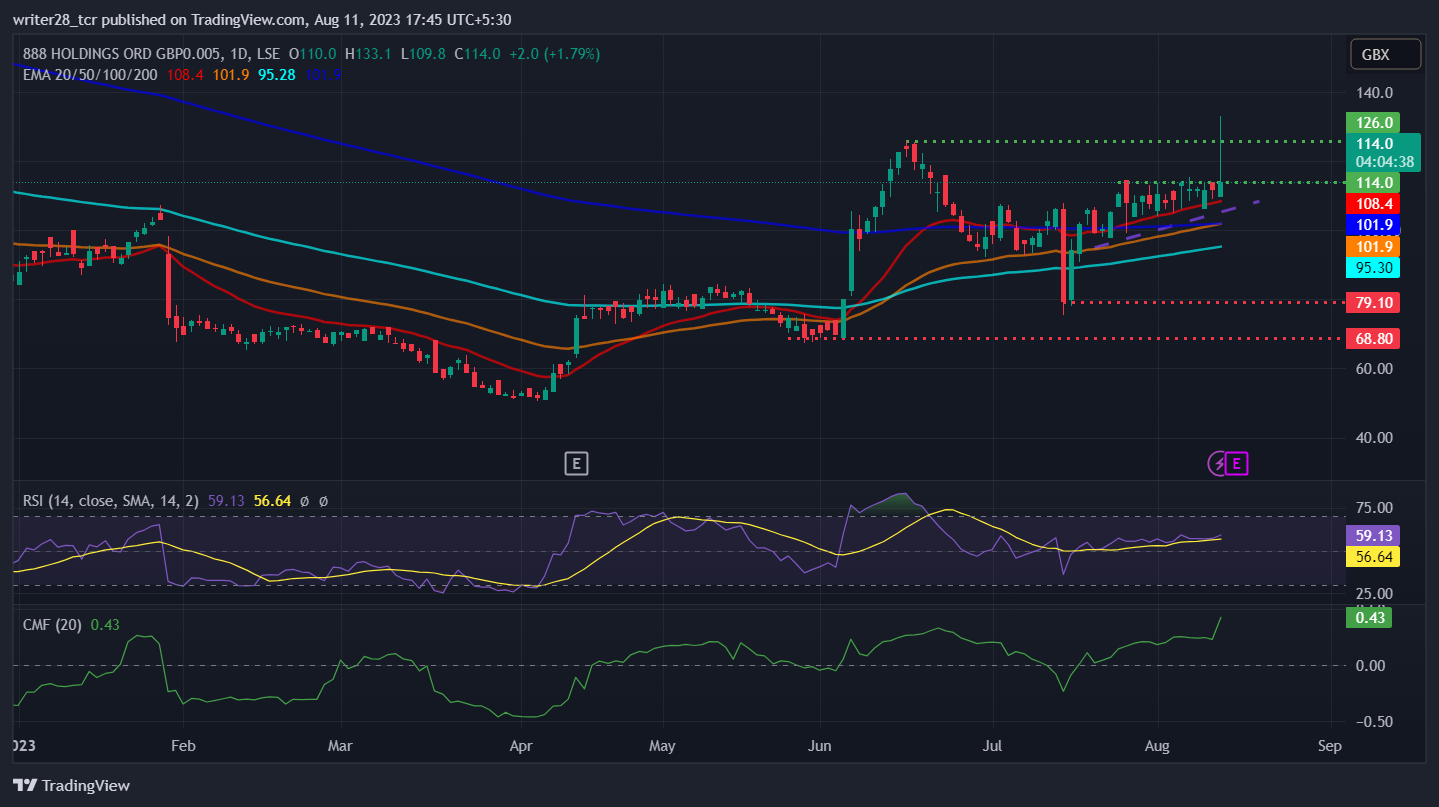Click the +2.0 (+1.79%) change value
Screen dimensions: 1439x807
[555, 53]
